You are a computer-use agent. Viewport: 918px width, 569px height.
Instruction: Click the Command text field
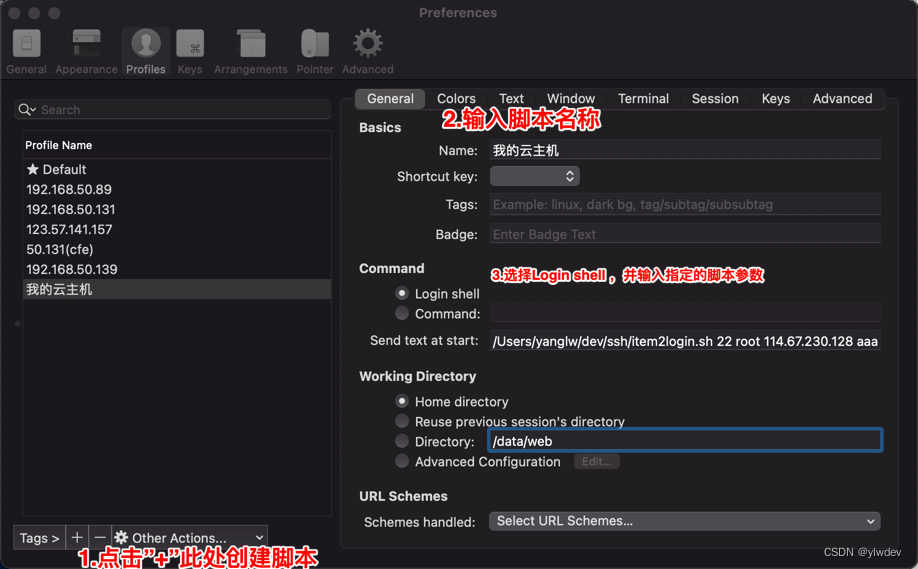685,313
